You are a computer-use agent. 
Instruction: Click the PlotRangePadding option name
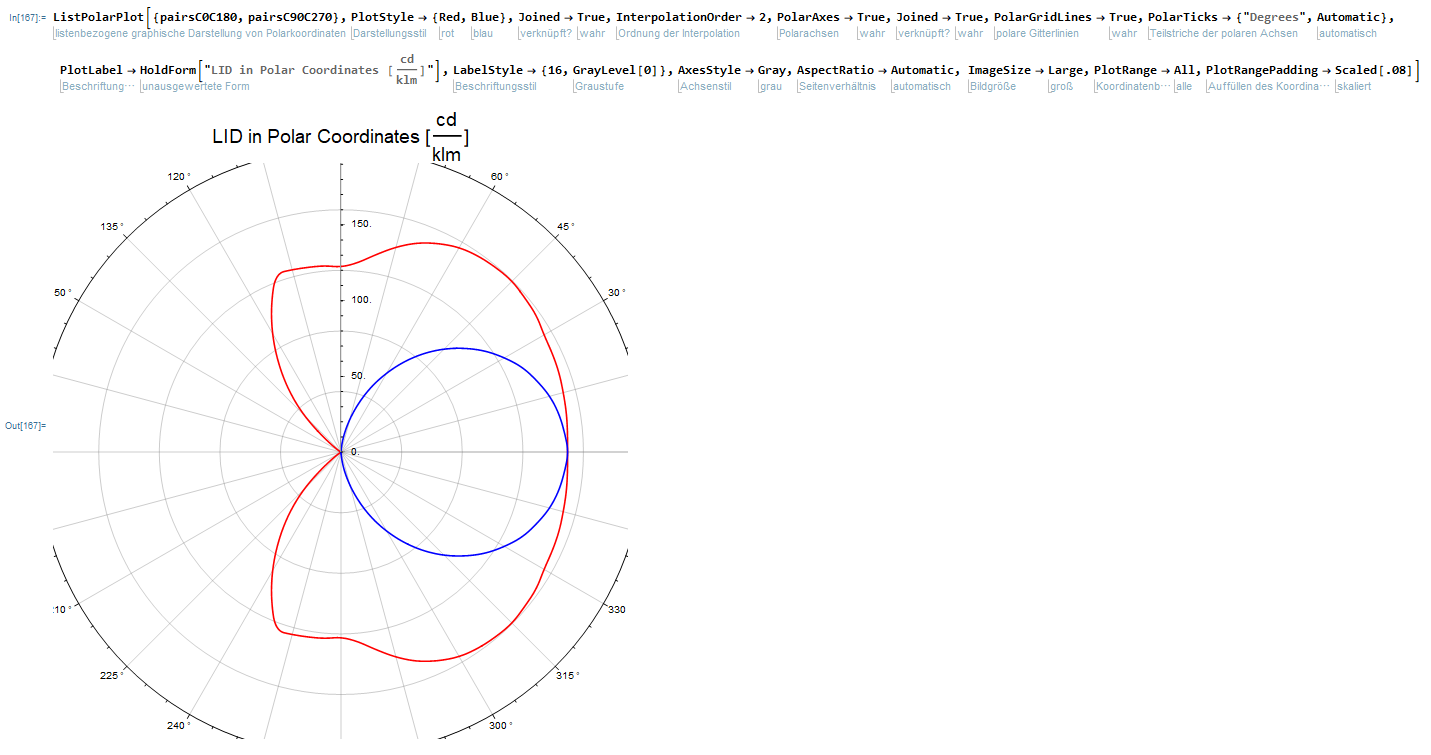(1262, 70)
